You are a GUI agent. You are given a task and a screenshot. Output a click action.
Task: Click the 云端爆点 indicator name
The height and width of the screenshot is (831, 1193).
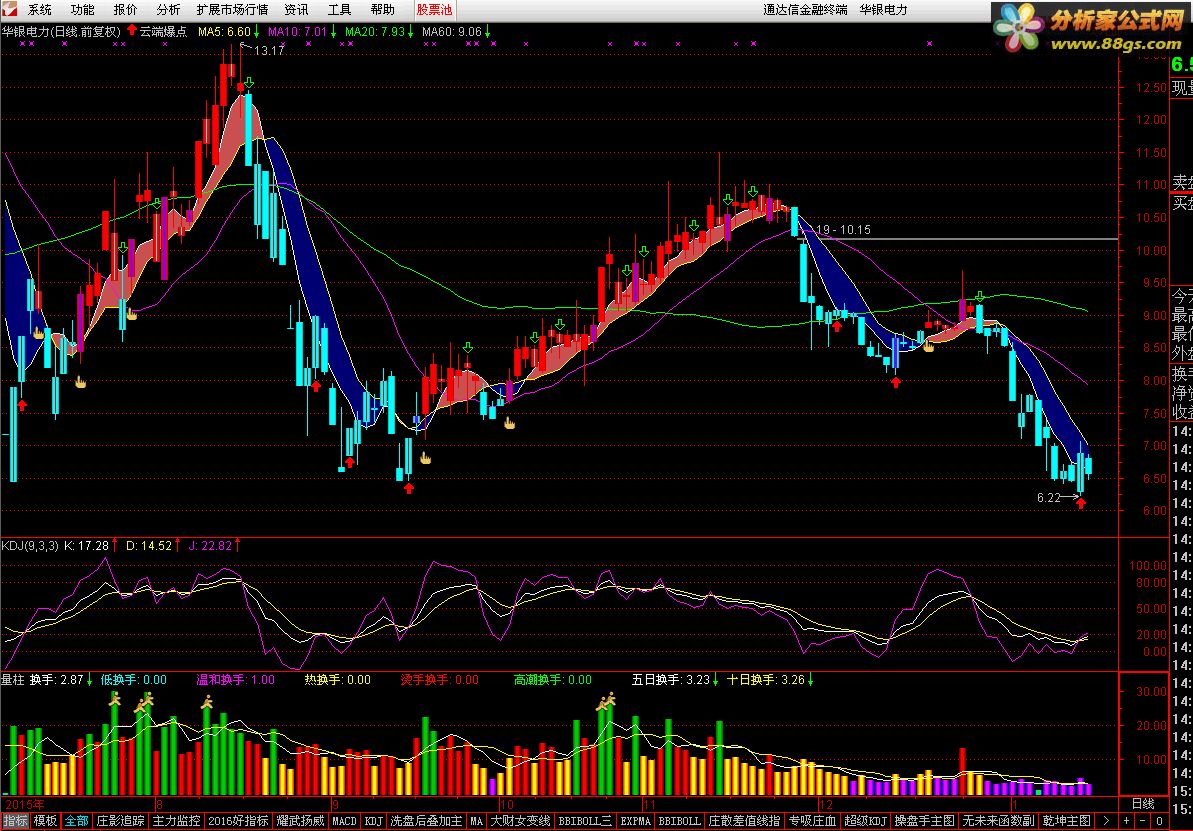pyautogui.click(x=163, y=31)
